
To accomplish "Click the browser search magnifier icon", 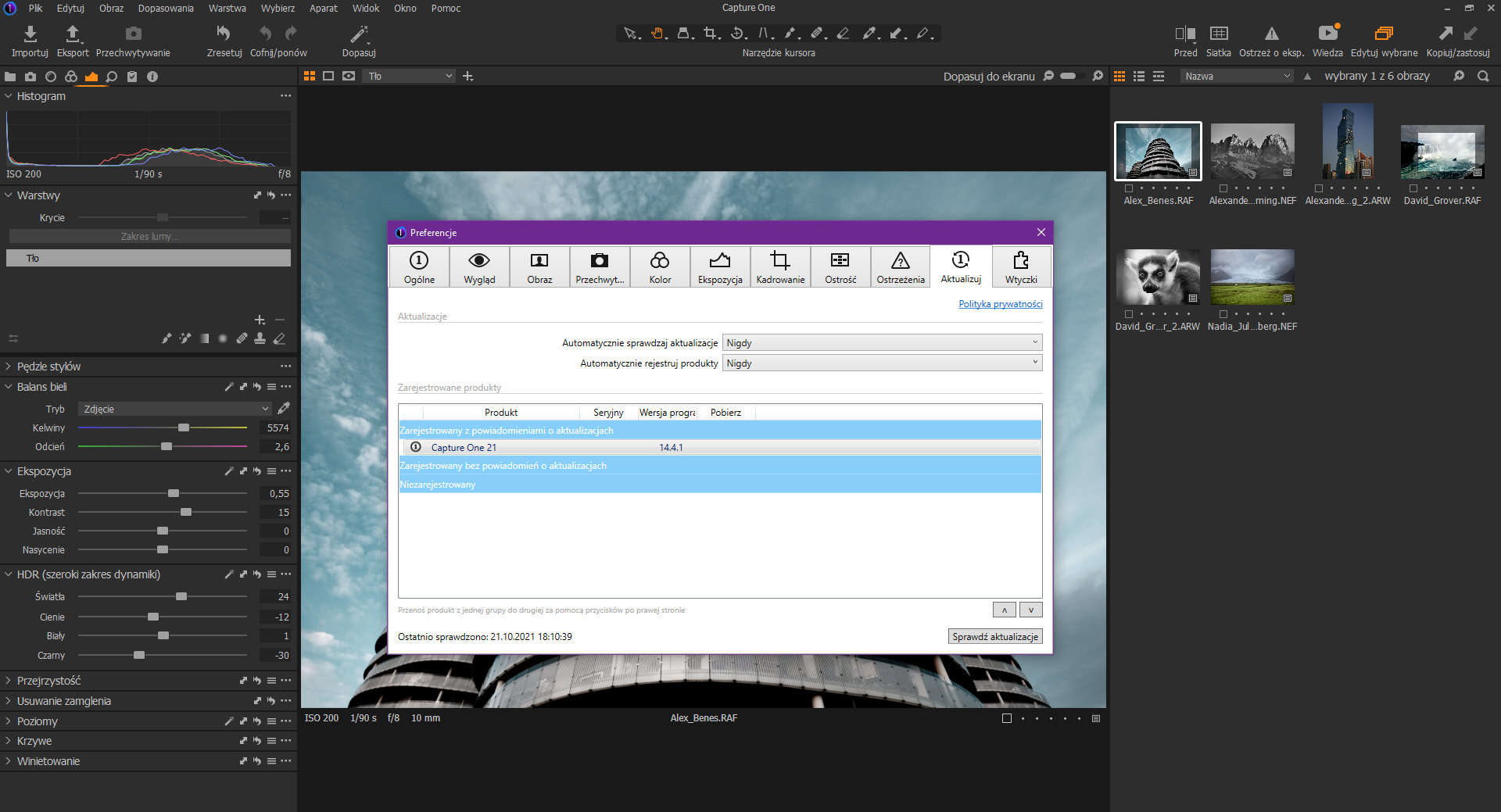I will pyautogui.click(x=1483, y=76).
